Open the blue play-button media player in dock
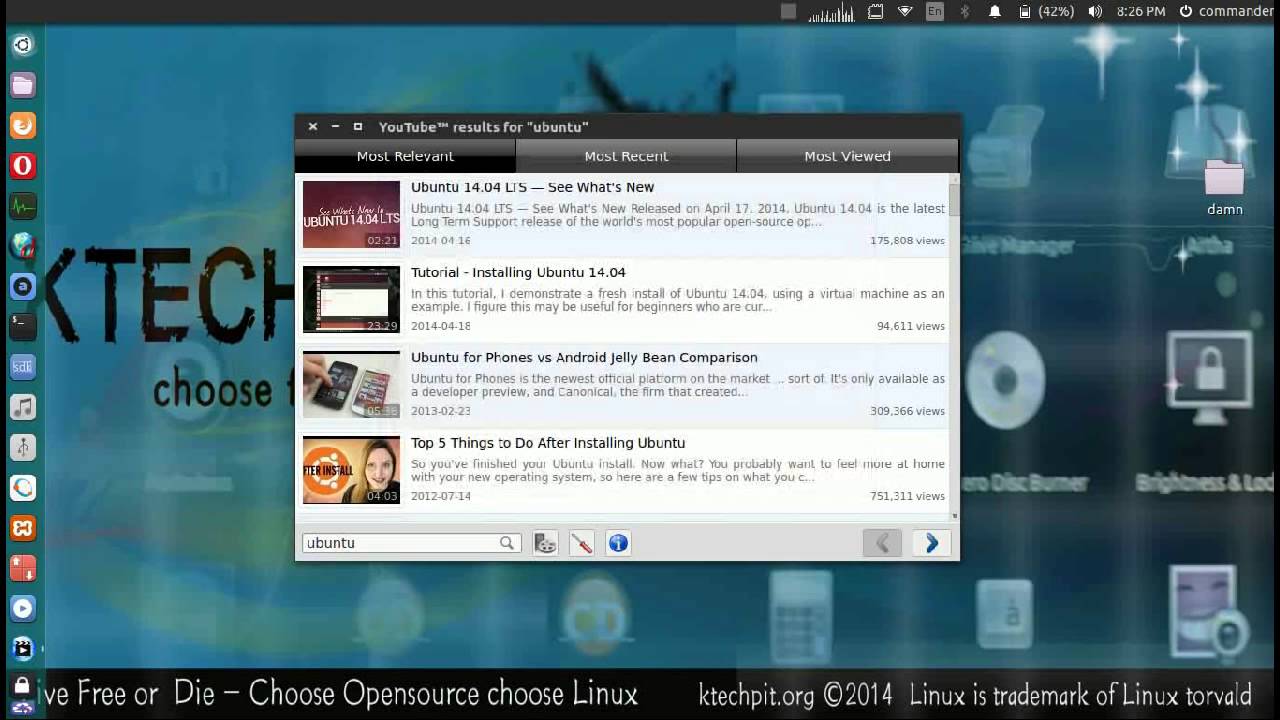1280x720 pixels. tap(22, 608)
